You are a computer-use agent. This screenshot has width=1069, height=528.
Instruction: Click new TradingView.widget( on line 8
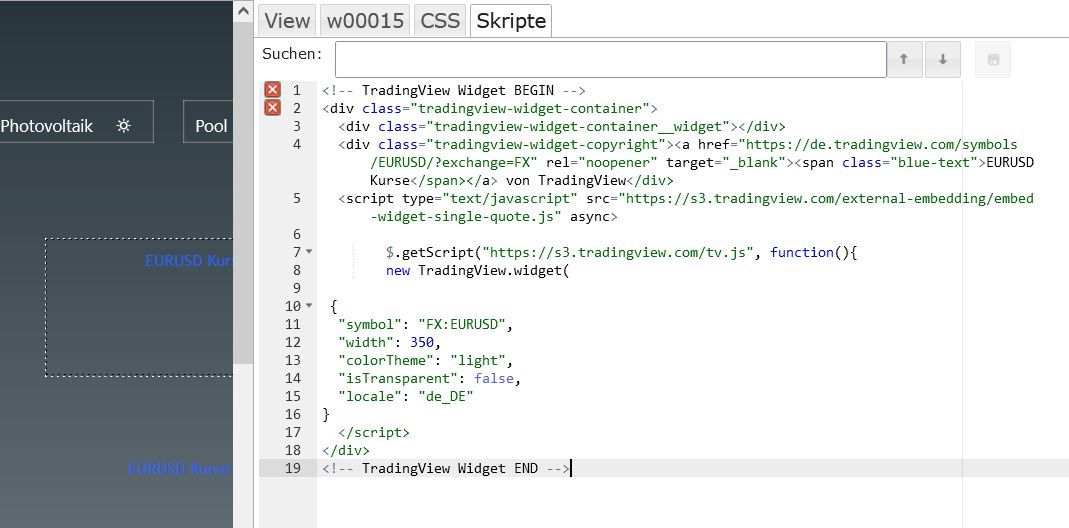click(477, 270)
